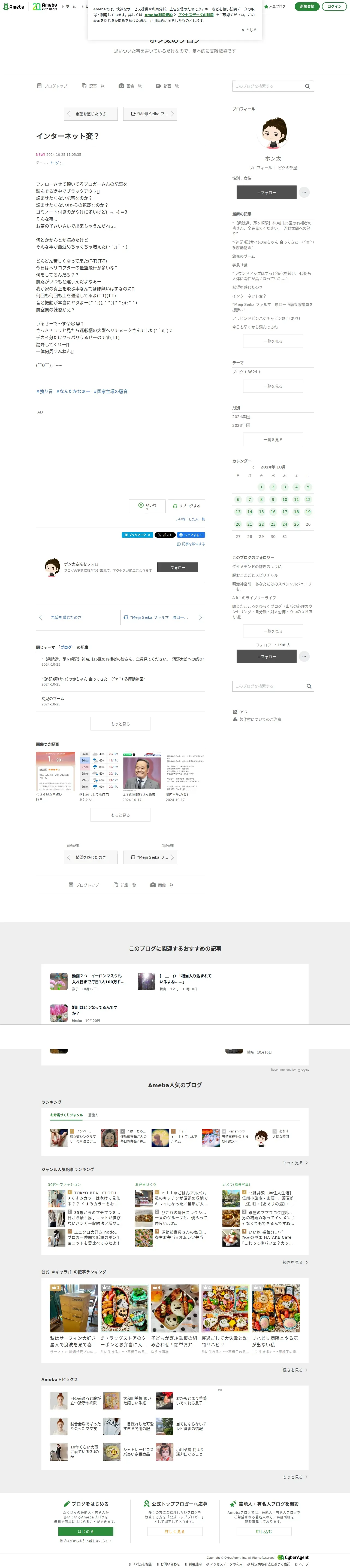
Task: Click もっと見る under ランキング
Action: coord(295,1163)
